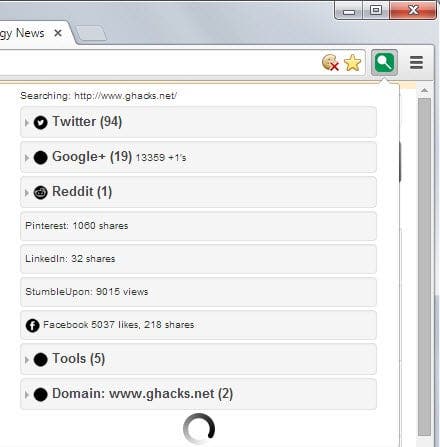Bookmark page with the yellow star icon
The width and height of the screenshot is (440, 447).
(x=352, y=63)
